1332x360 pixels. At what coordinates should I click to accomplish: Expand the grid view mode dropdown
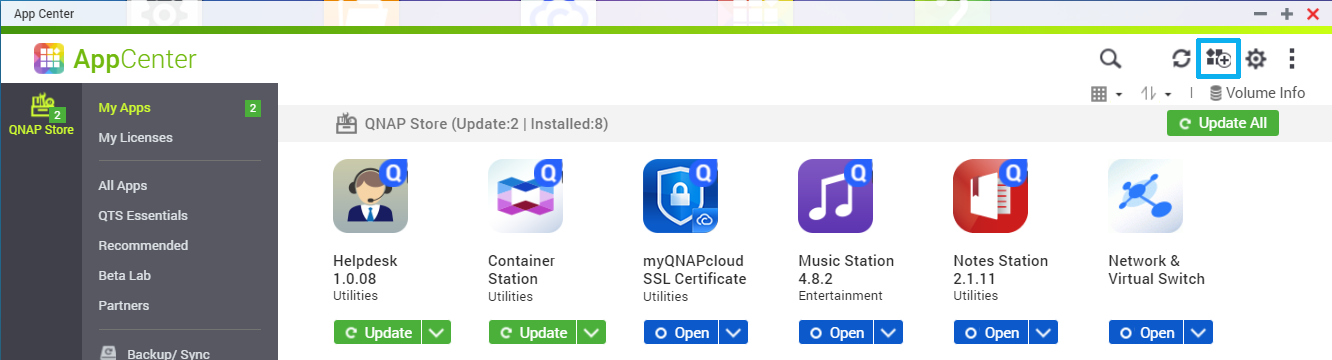1106,93
